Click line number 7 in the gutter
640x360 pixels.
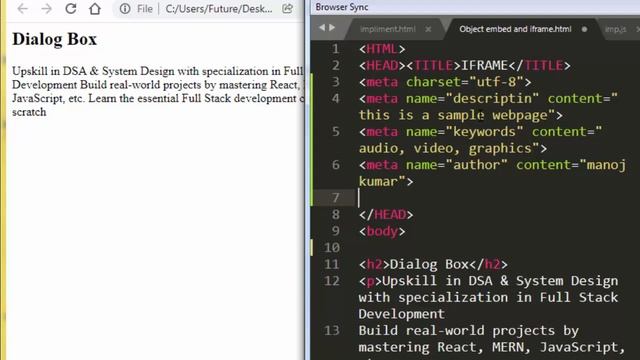coord(336,198)
